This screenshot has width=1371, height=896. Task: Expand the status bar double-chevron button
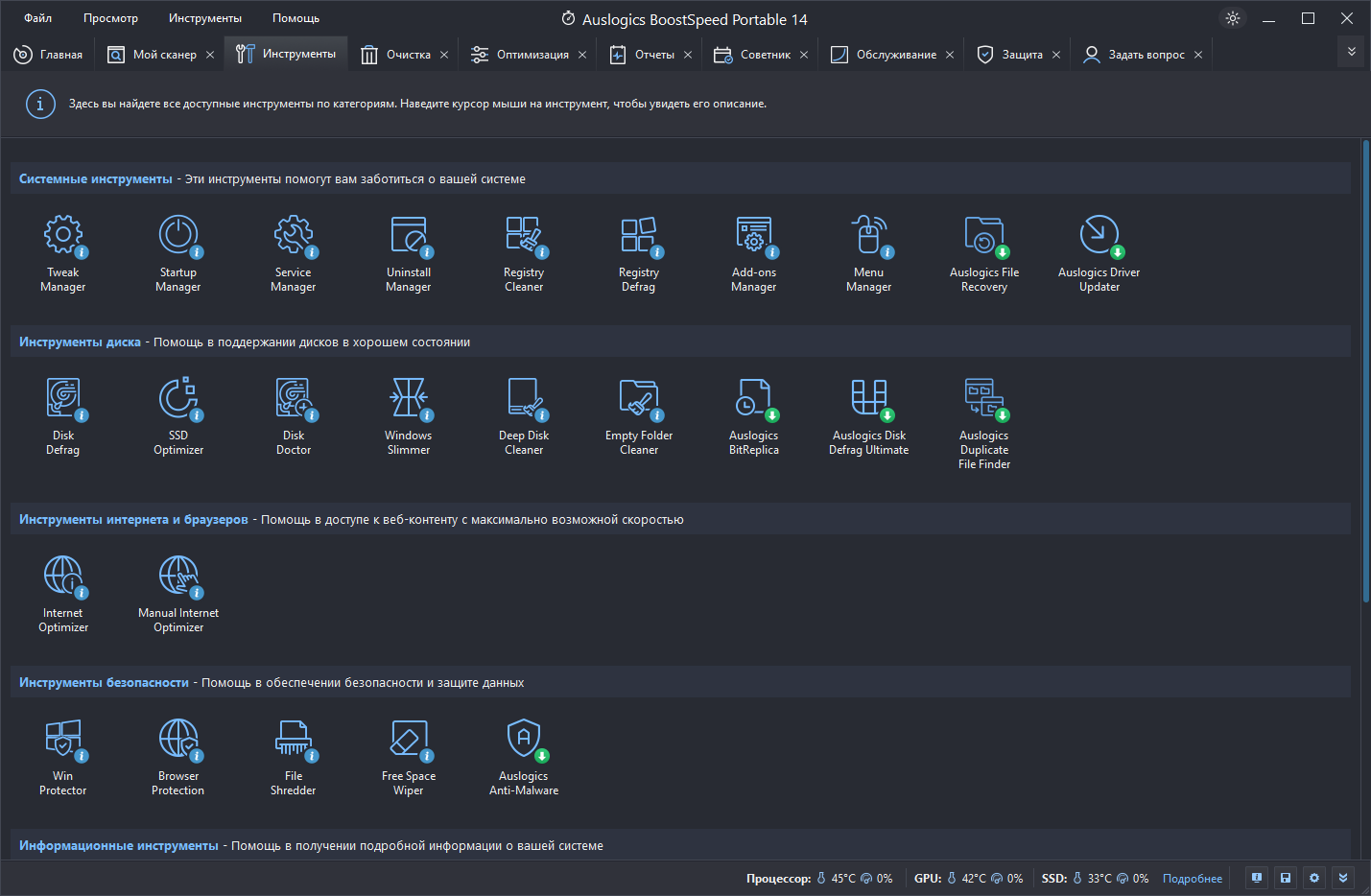click(1343, 878)
